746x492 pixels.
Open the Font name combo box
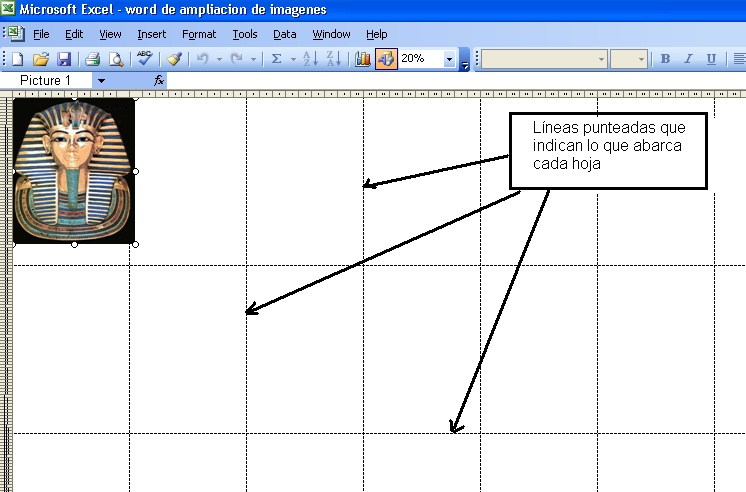544,59
